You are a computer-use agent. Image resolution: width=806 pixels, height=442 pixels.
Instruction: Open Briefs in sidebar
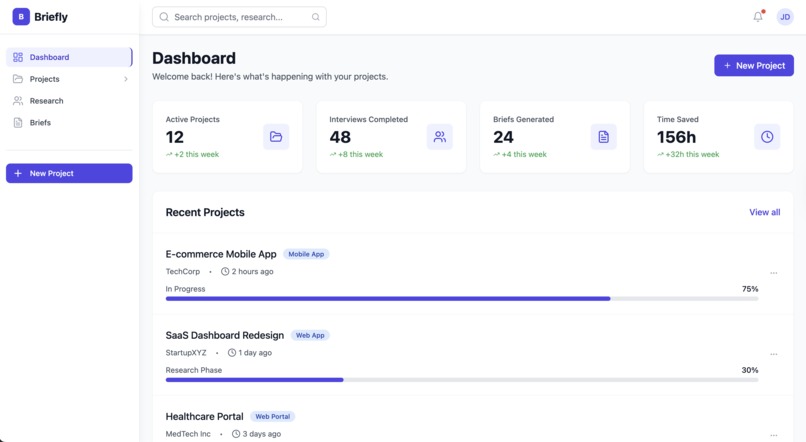click(x=69, y=122)
